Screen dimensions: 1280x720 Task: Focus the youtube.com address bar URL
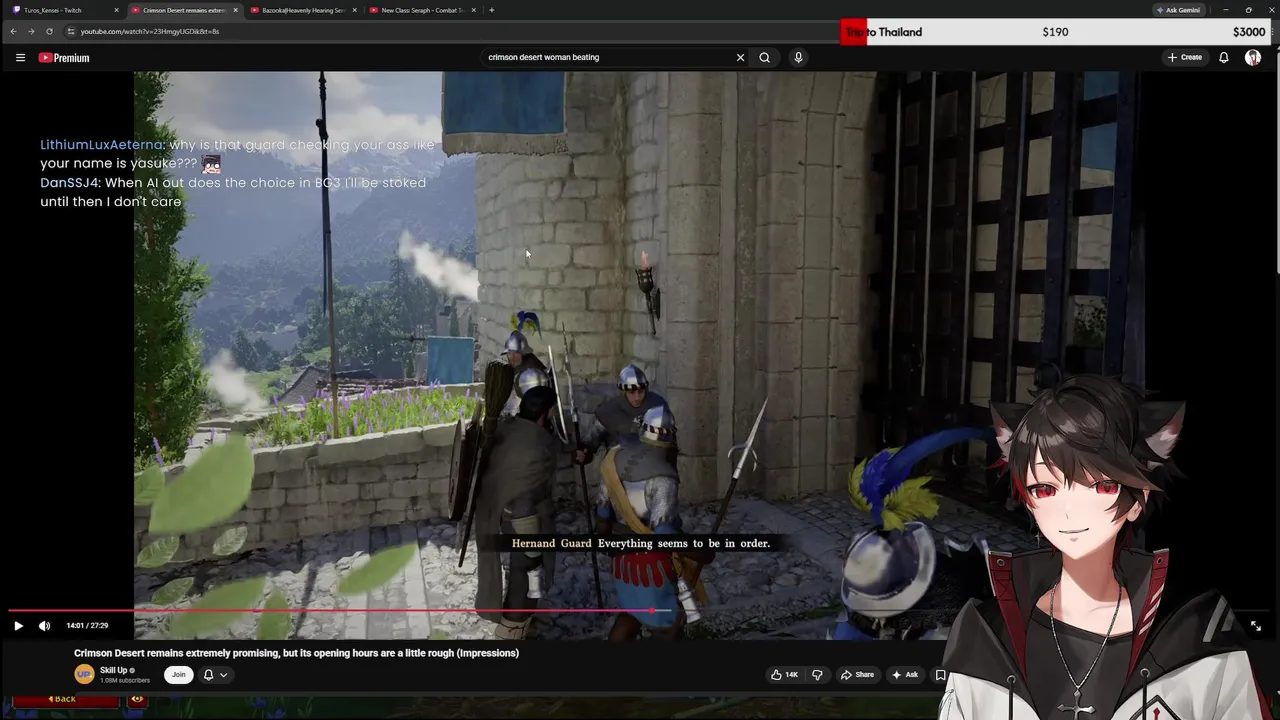(150, 31)
